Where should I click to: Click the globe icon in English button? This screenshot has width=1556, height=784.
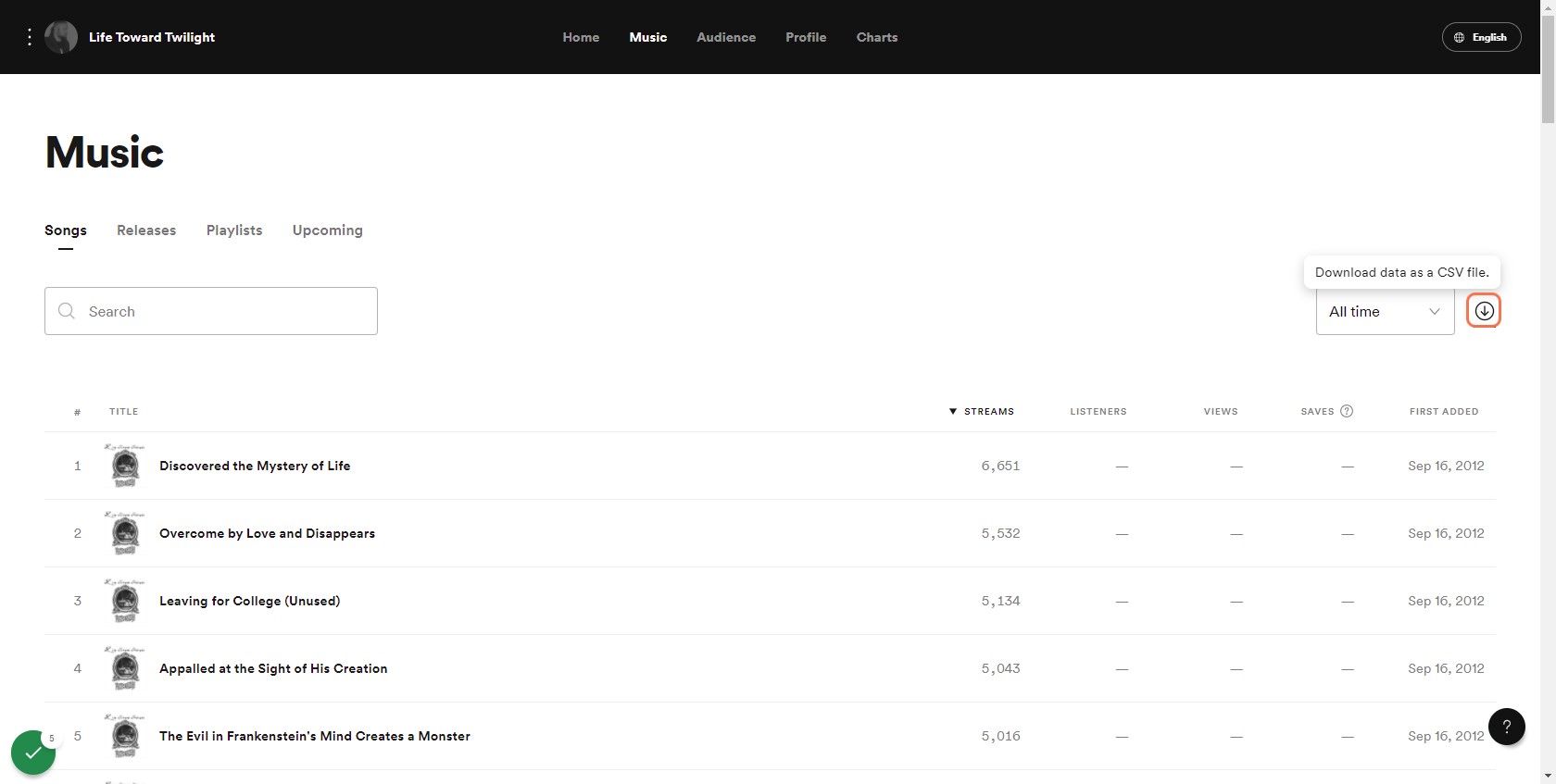click(1459, 37)
